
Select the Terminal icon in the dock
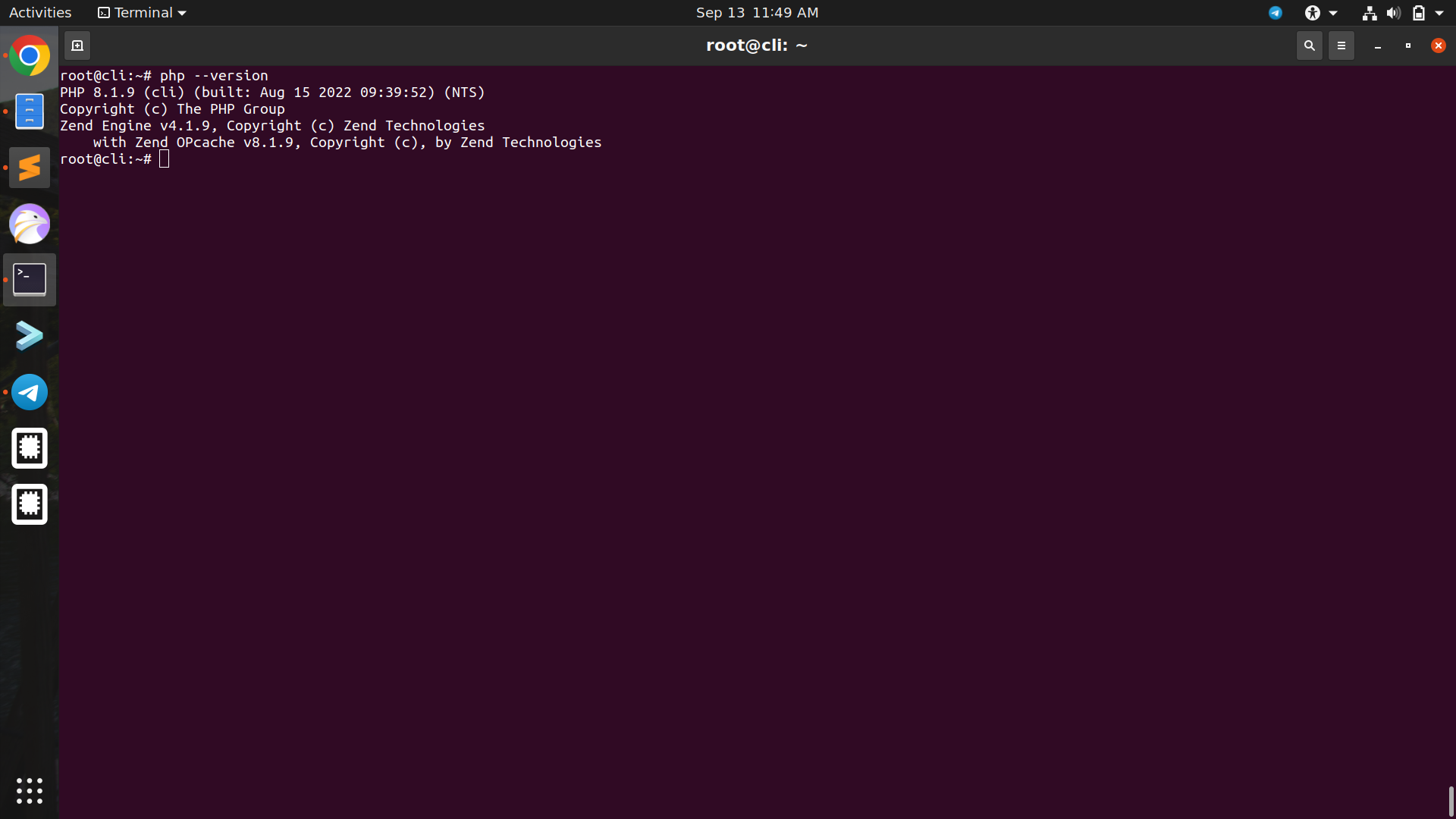point(30,279)
